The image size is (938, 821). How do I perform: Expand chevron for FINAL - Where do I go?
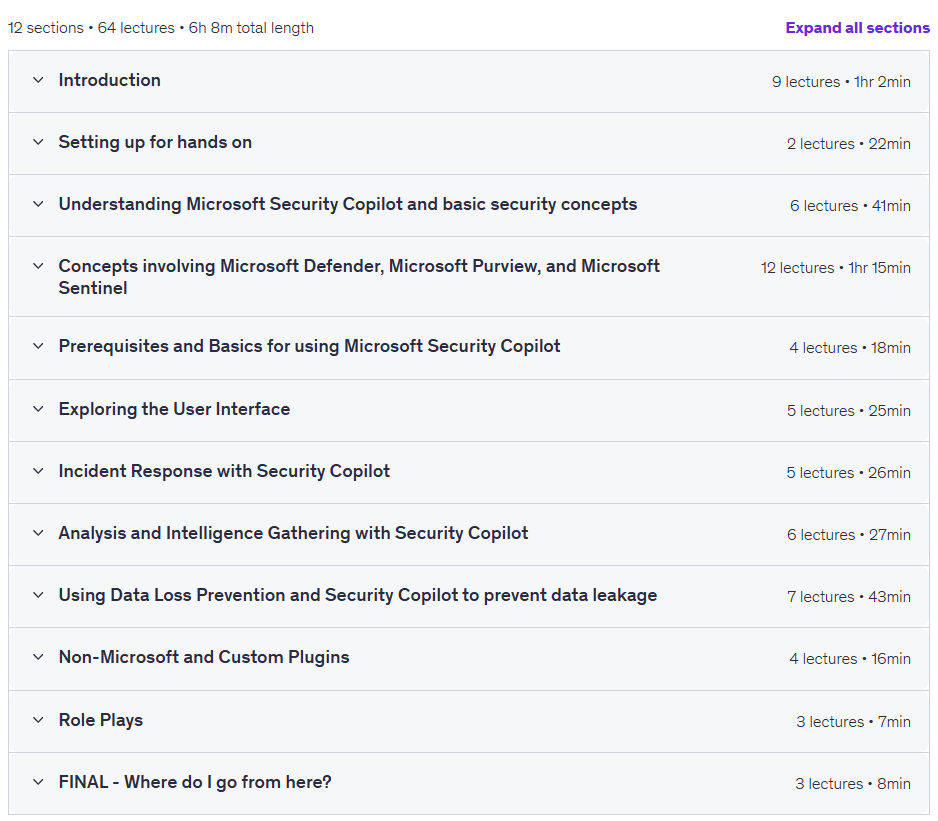point(38,782)
